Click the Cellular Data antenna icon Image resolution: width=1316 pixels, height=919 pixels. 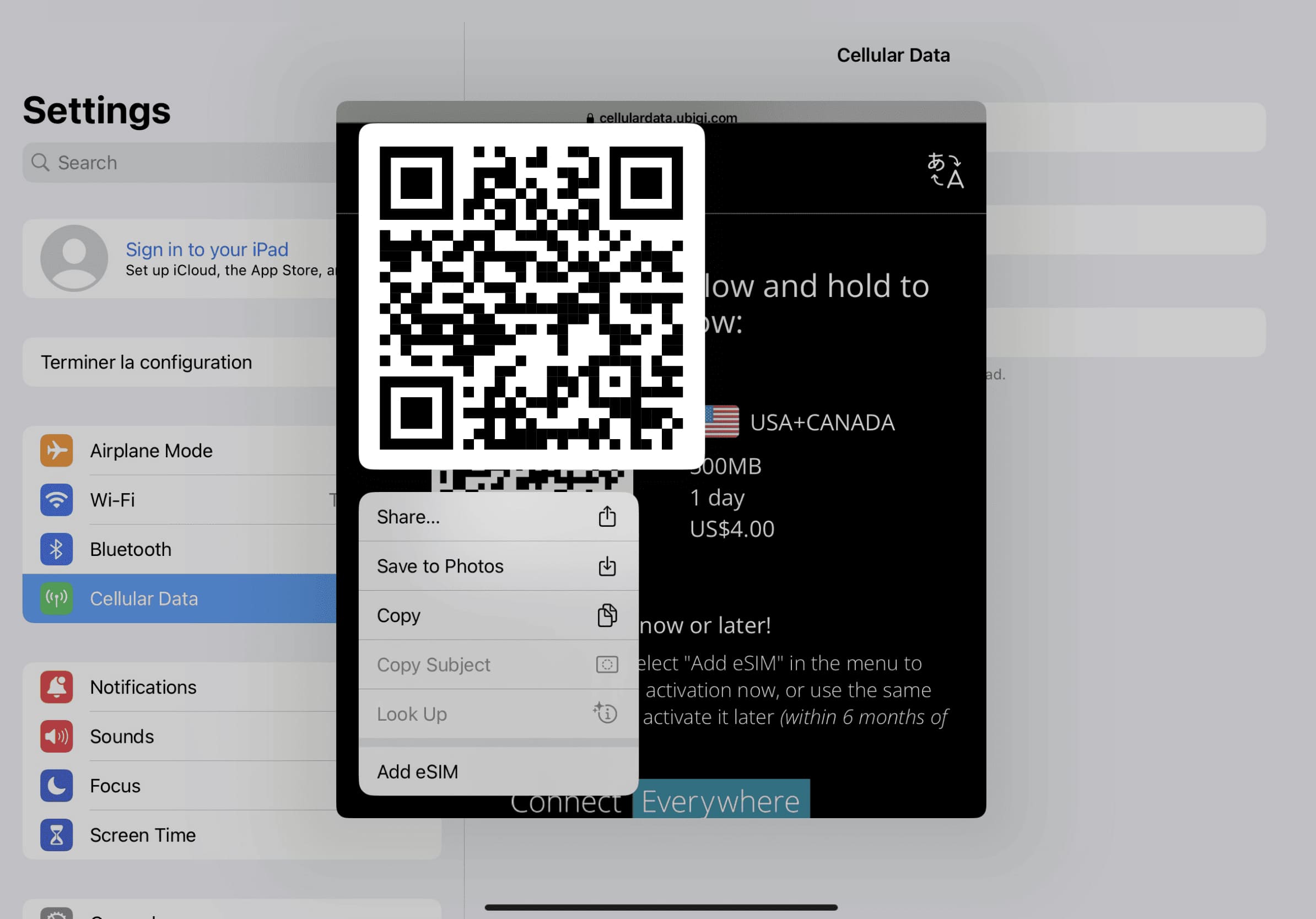(x=56, y=598)
